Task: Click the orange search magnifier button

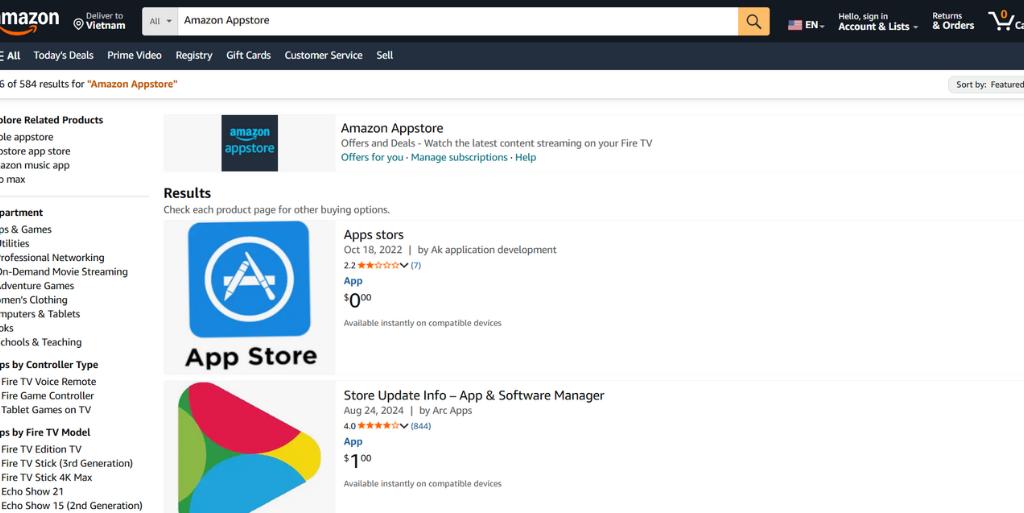Action: [754, 21]
